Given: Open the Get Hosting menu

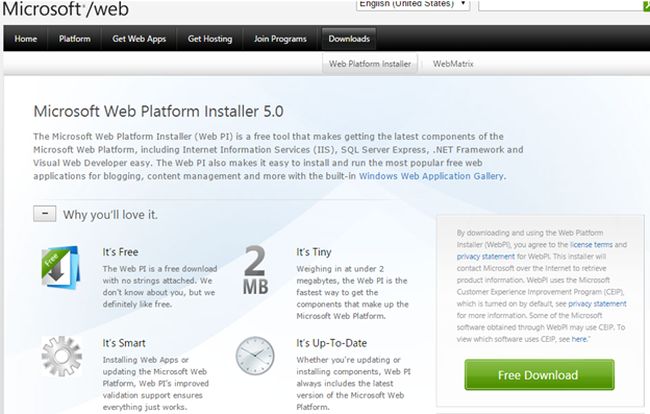Looking at the screenshot, I should [210, 39].
